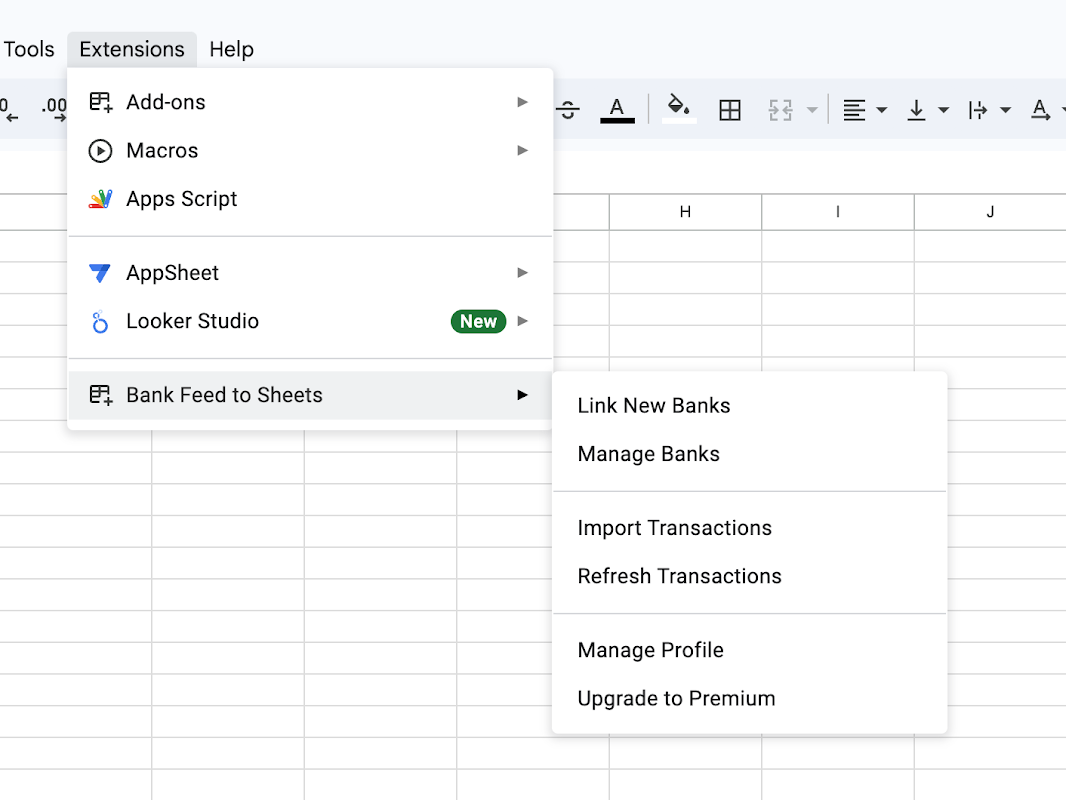
Task: Choose Link New Banks
Action: (749, 406)
